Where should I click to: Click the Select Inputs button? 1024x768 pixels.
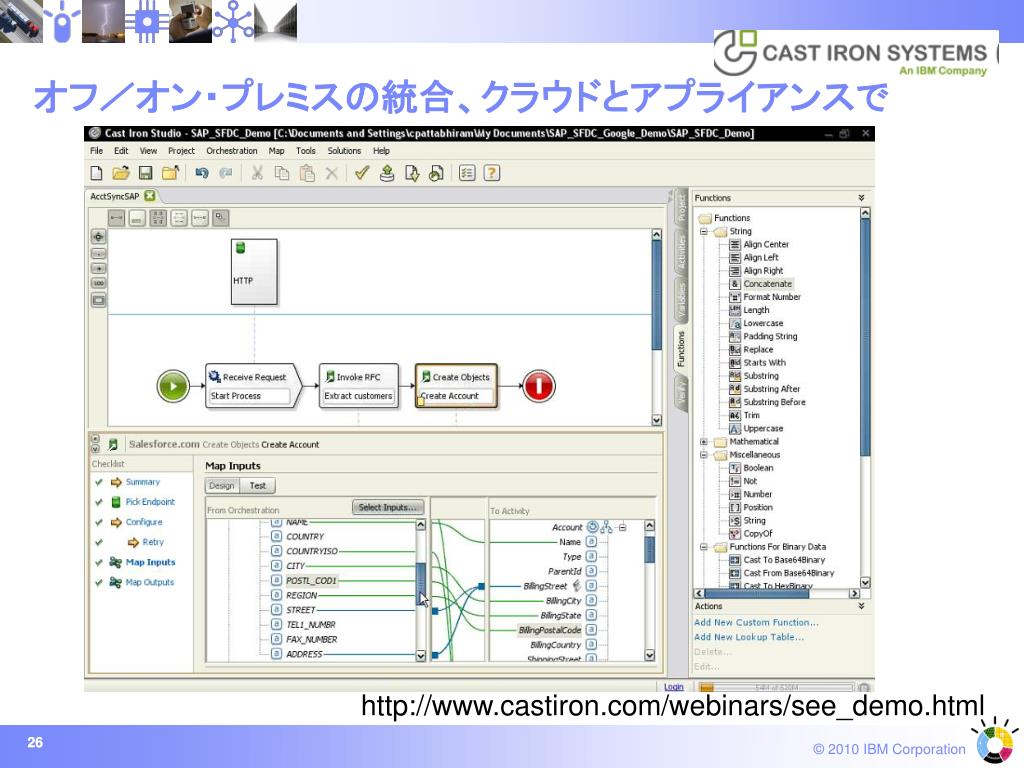pos(388,507)
